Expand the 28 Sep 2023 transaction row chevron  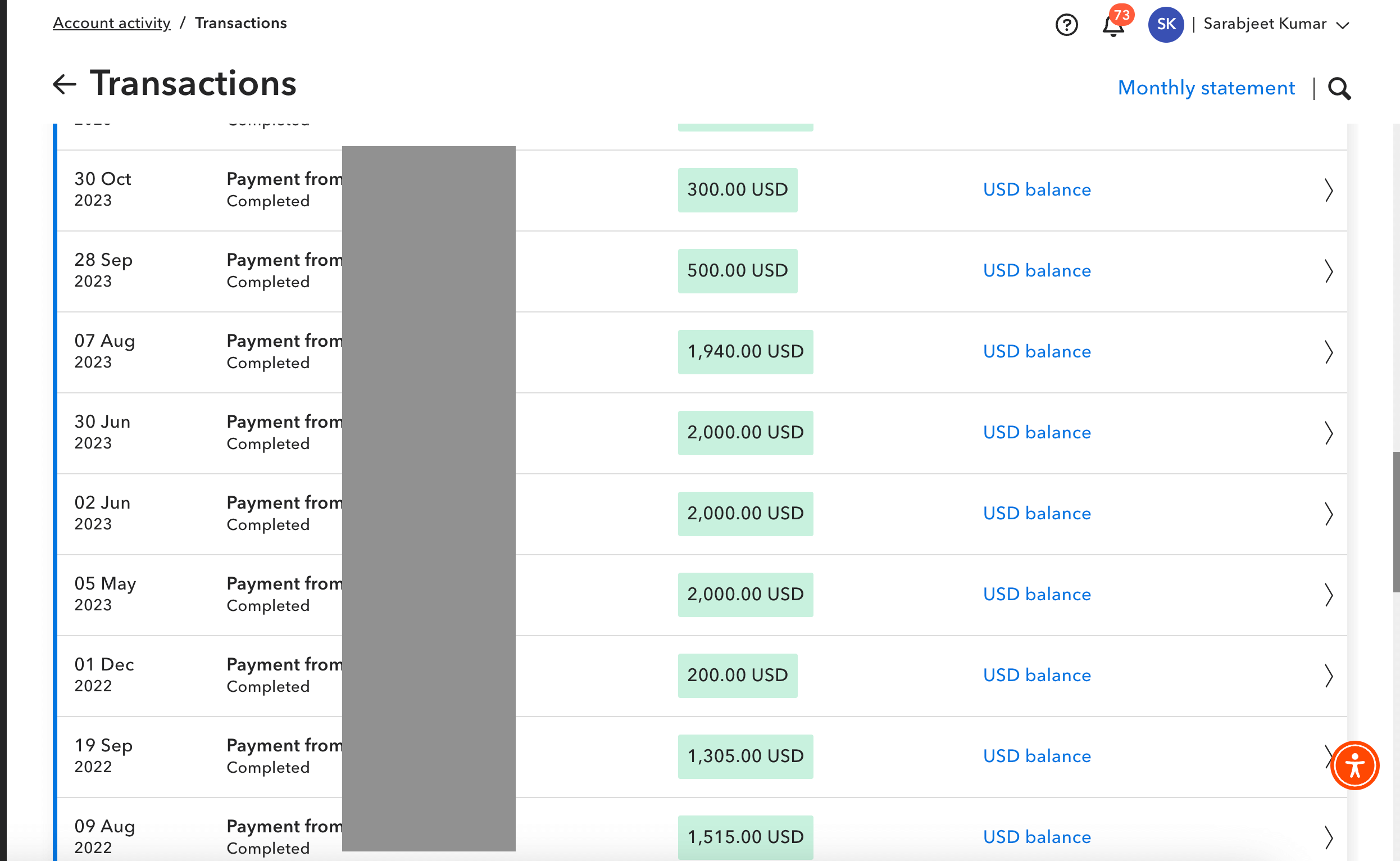(x=1328, y=271)
